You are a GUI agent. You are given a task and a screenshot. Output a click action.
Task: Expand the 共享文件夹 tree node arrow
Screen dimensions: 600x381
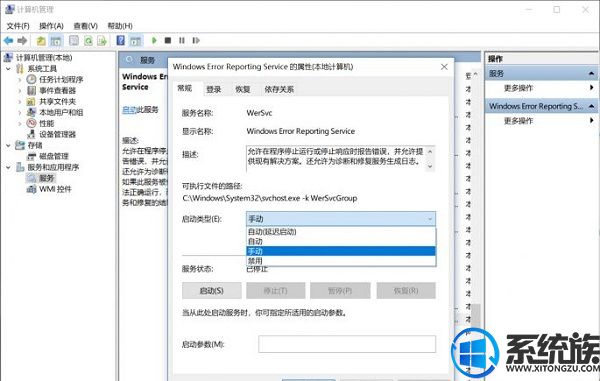(x=20, y=102)
